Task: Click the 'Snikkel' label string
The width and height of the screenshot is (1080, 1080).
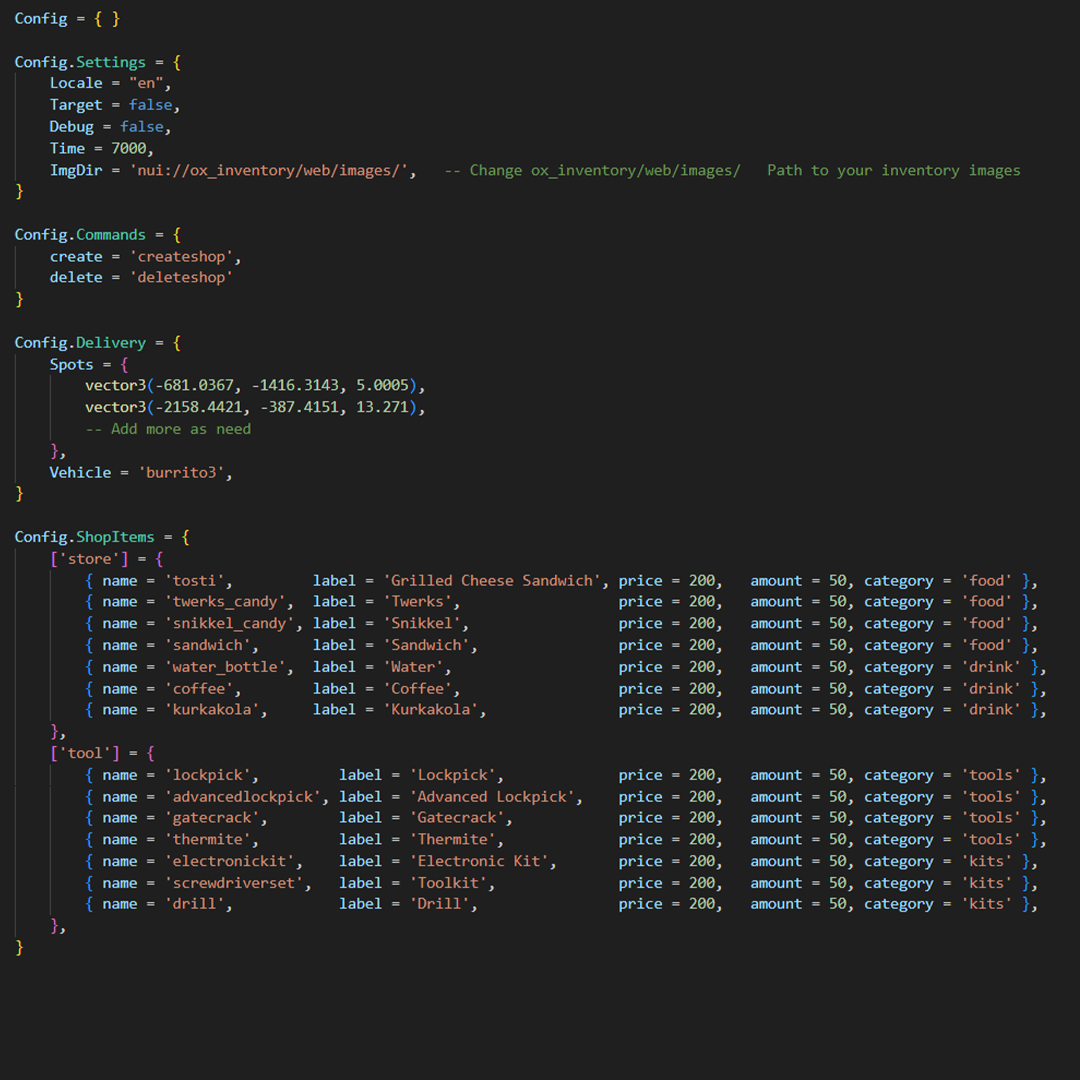Action: click(422, 623)
